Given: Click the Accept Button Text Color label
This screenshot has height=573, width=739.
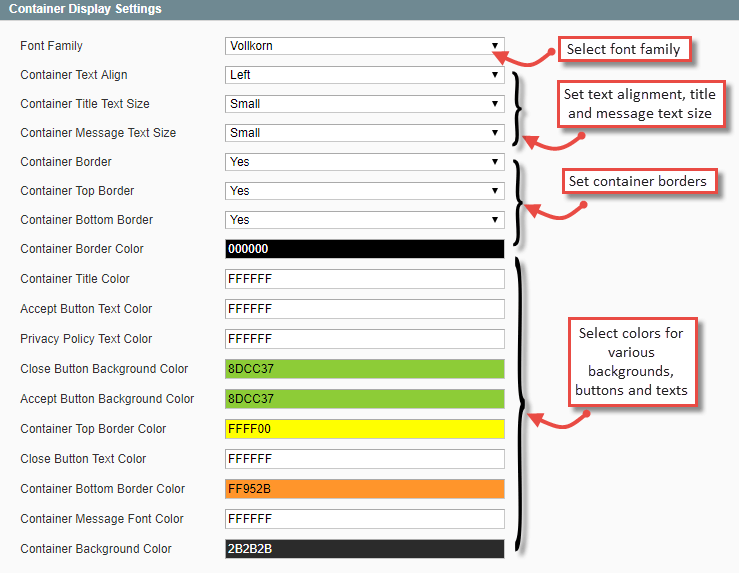Looking at the screenshot, I should [x=86, y=309].
